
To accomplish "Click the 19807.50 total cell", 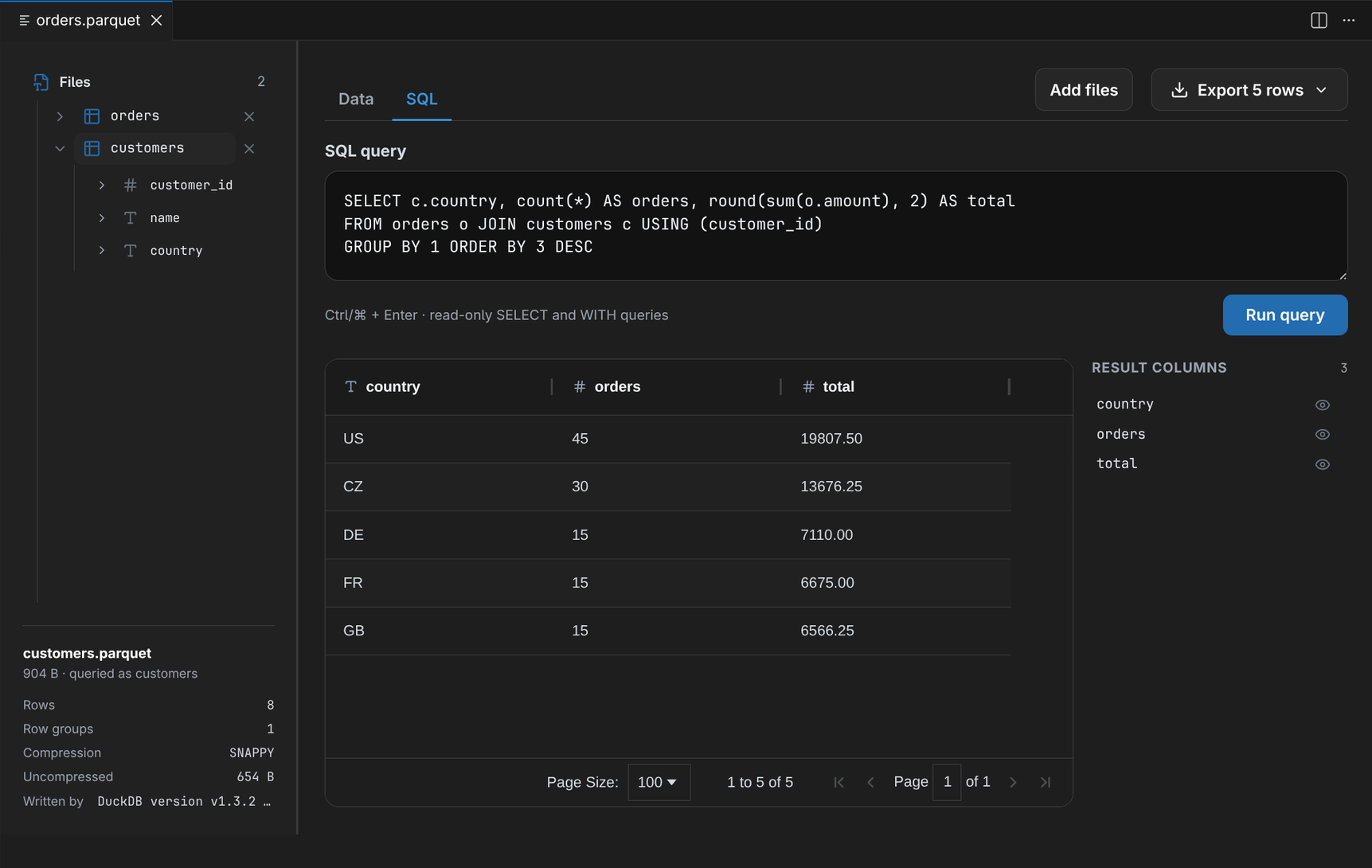I will point(897,439).
